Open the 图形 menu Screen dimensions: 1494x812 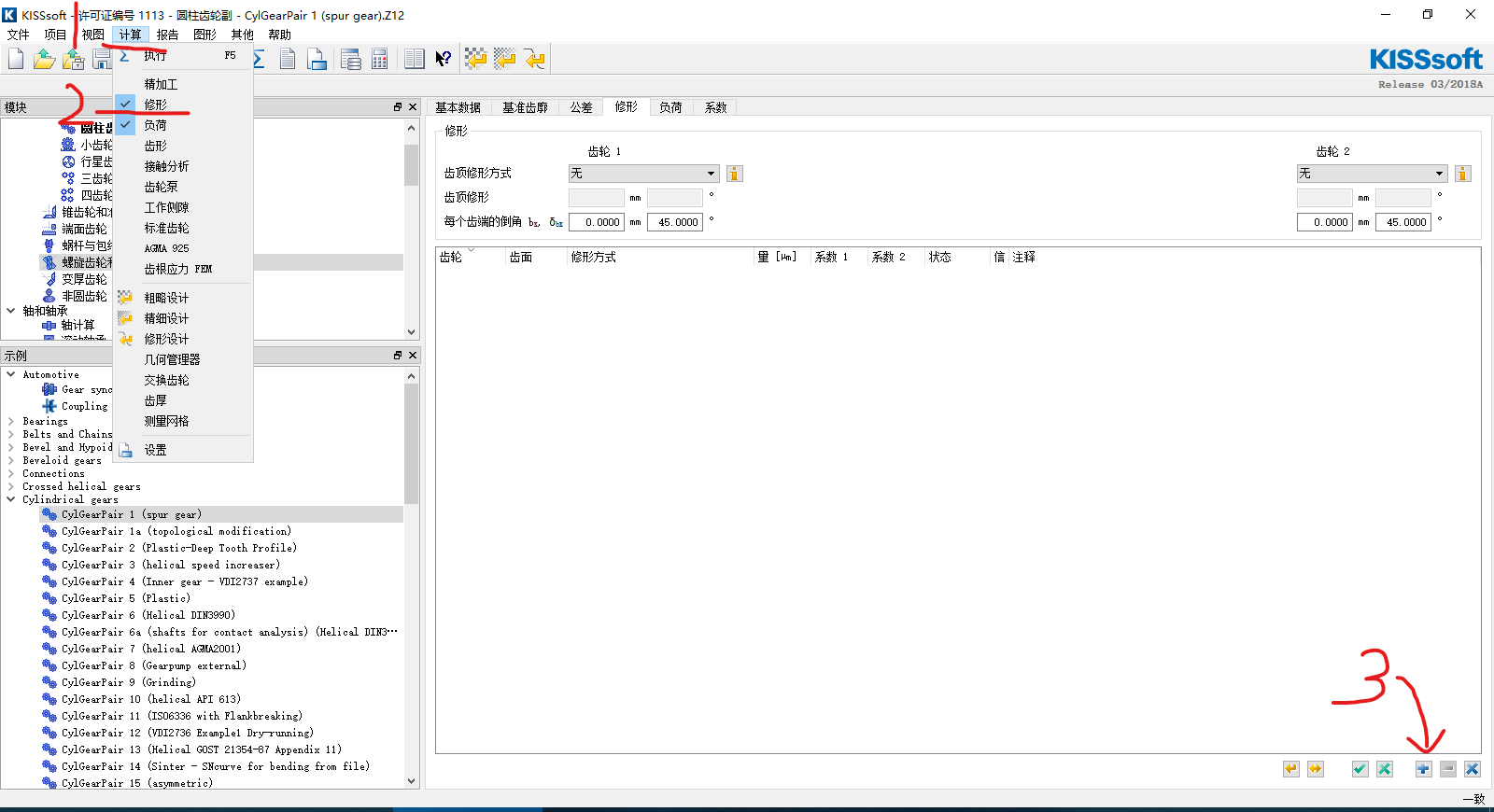204,35
